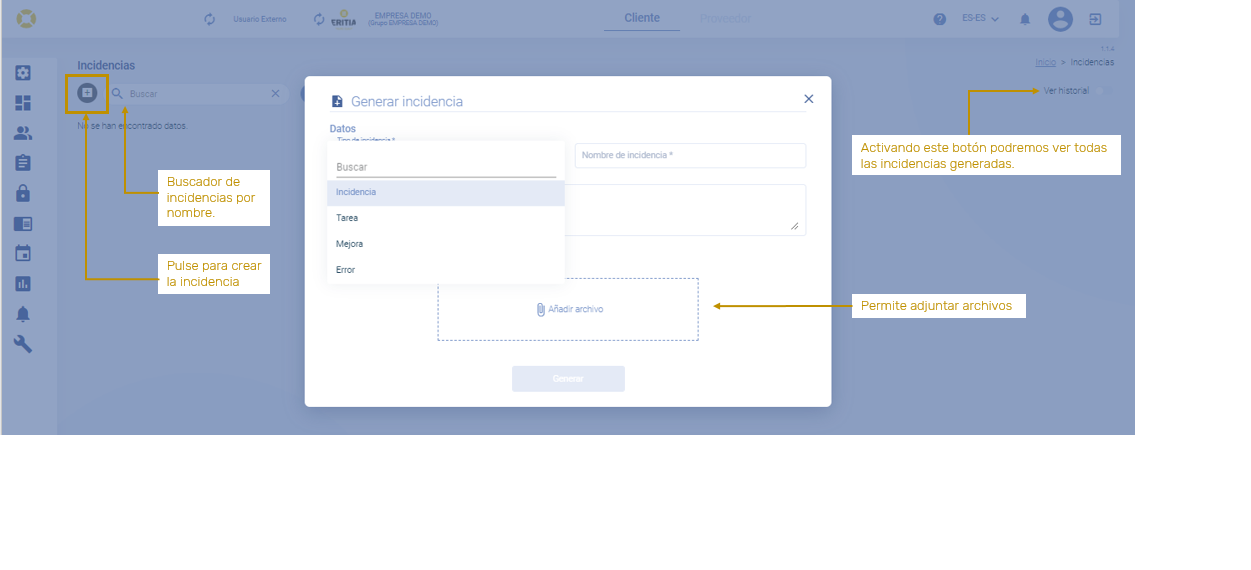Open the users icon in sidebar

point(23,133)
